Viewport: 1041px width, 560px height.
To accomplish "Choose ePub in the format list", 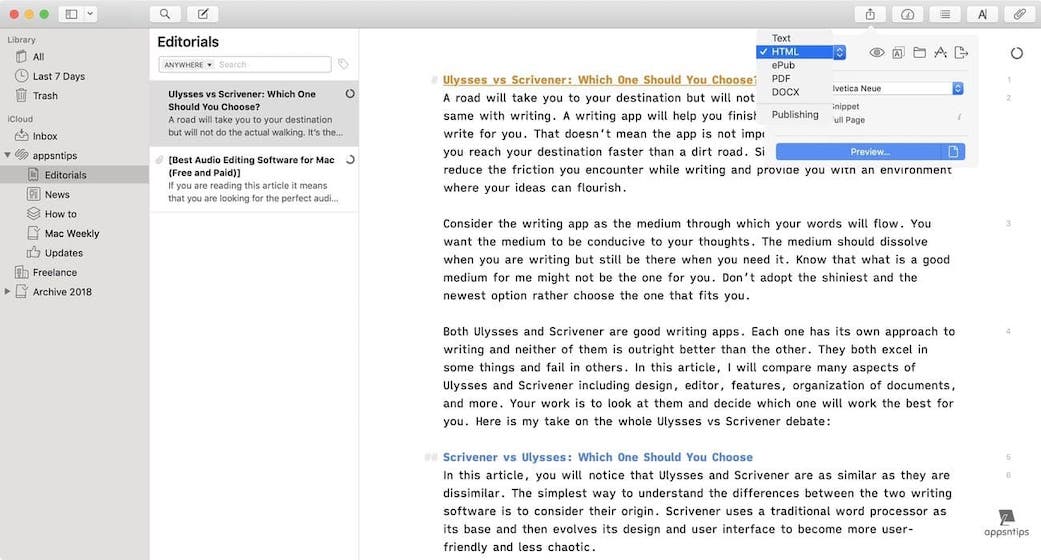I will click(x=784, y=65).
